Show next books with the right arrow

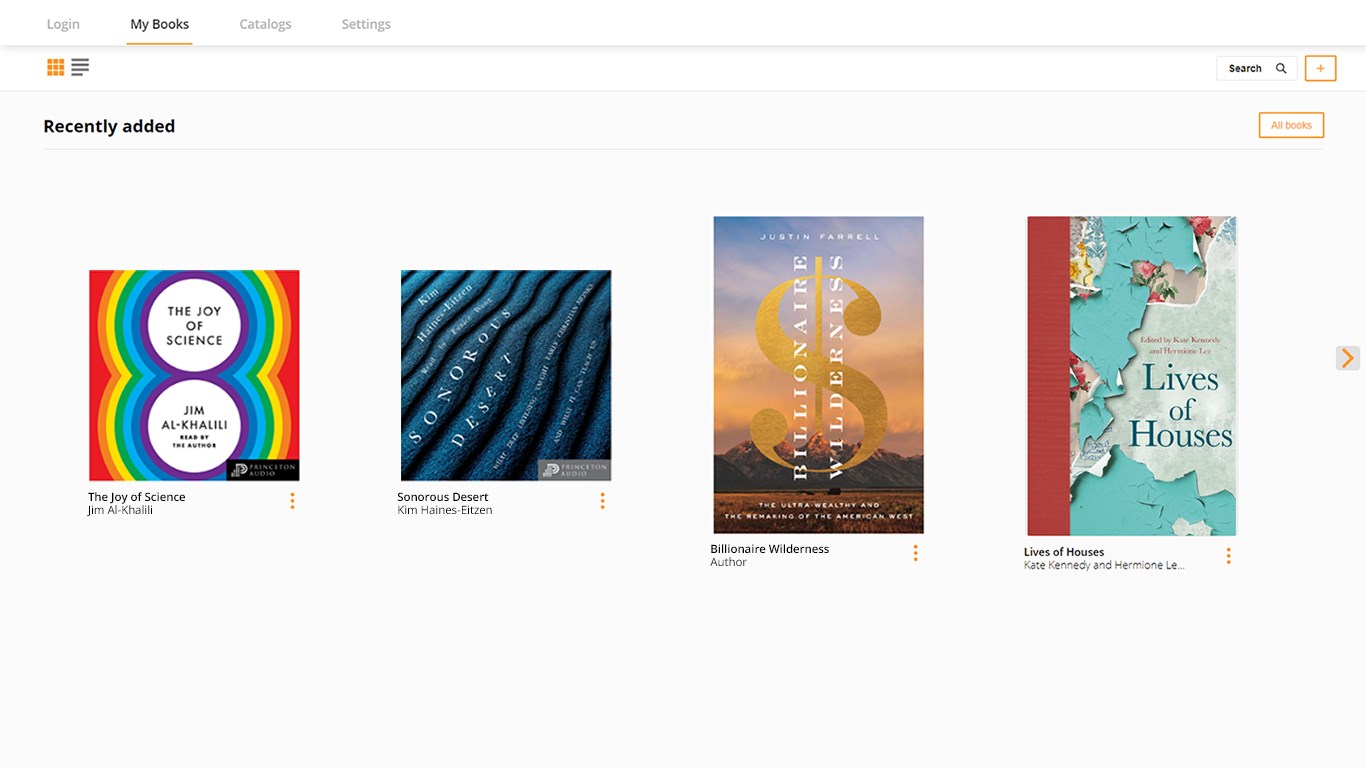tap(1348, 358)
